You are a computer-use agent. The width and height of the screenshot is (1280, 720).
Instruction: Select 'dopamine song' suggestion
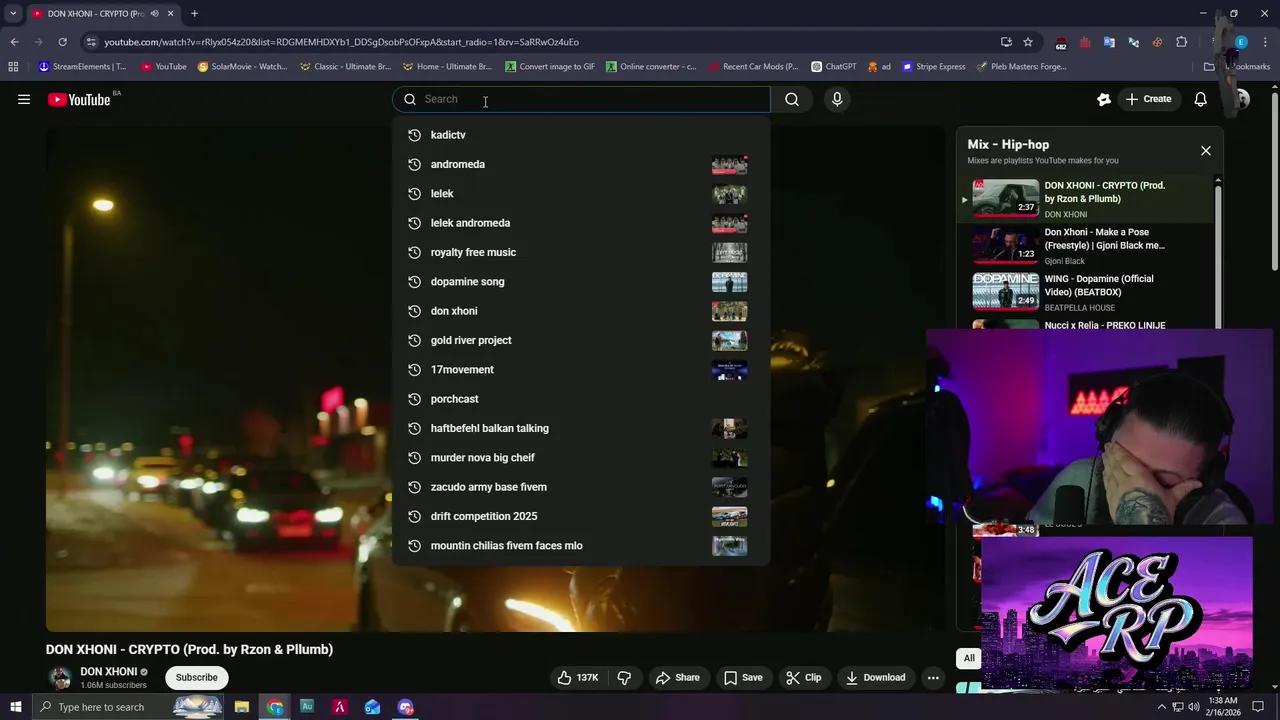point(581,281)
